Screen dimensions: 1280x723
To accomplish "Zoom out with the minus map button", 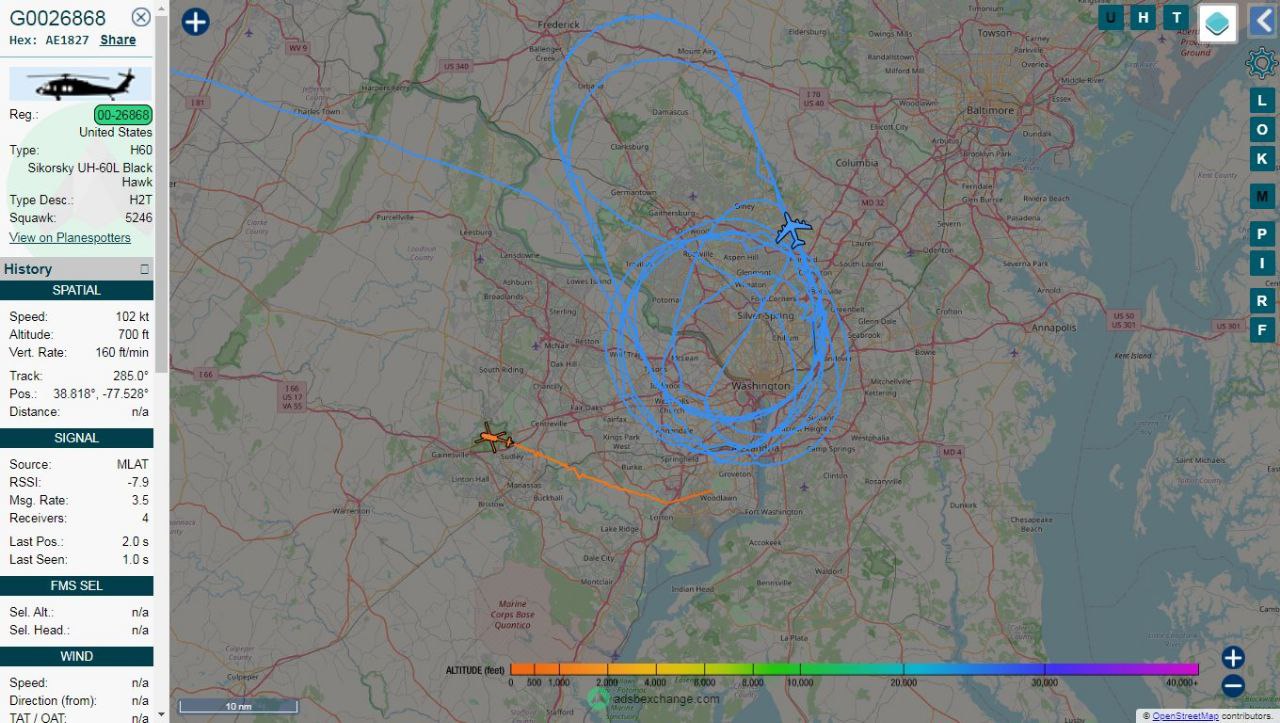I will click(1233, 686).
